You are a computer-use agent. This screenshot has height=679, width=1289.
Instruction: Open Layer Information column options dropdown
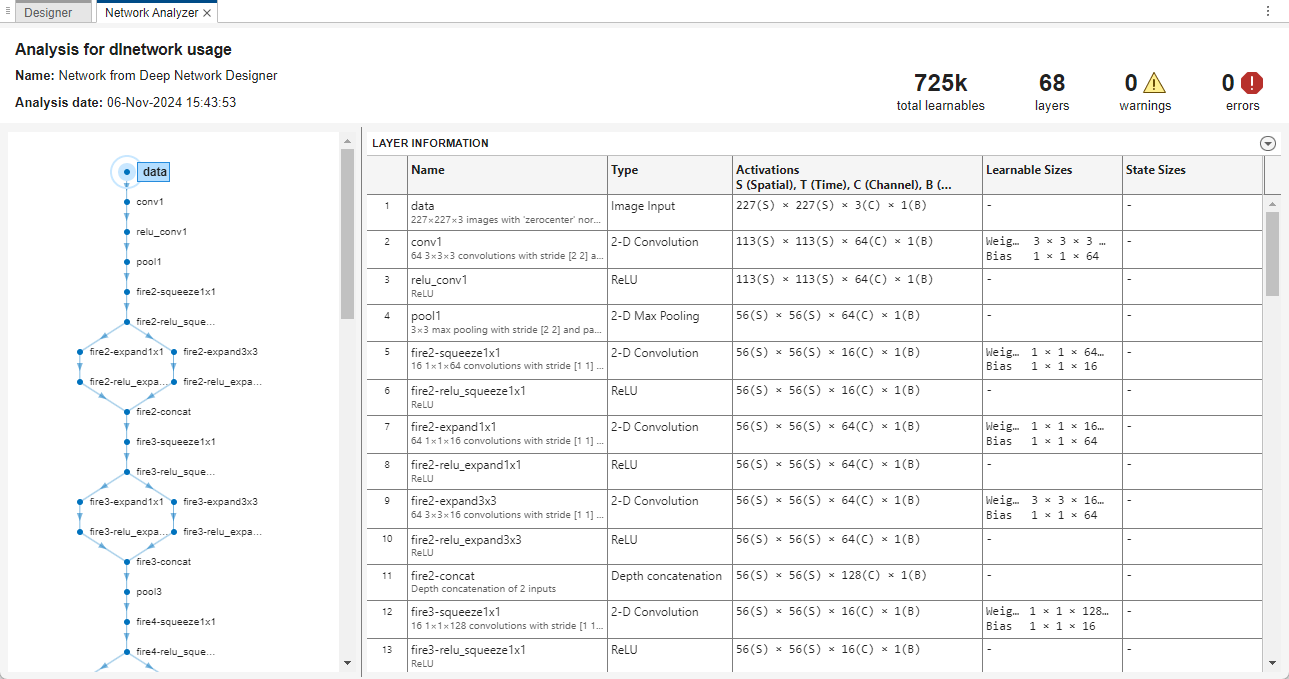coord(1268,143)
